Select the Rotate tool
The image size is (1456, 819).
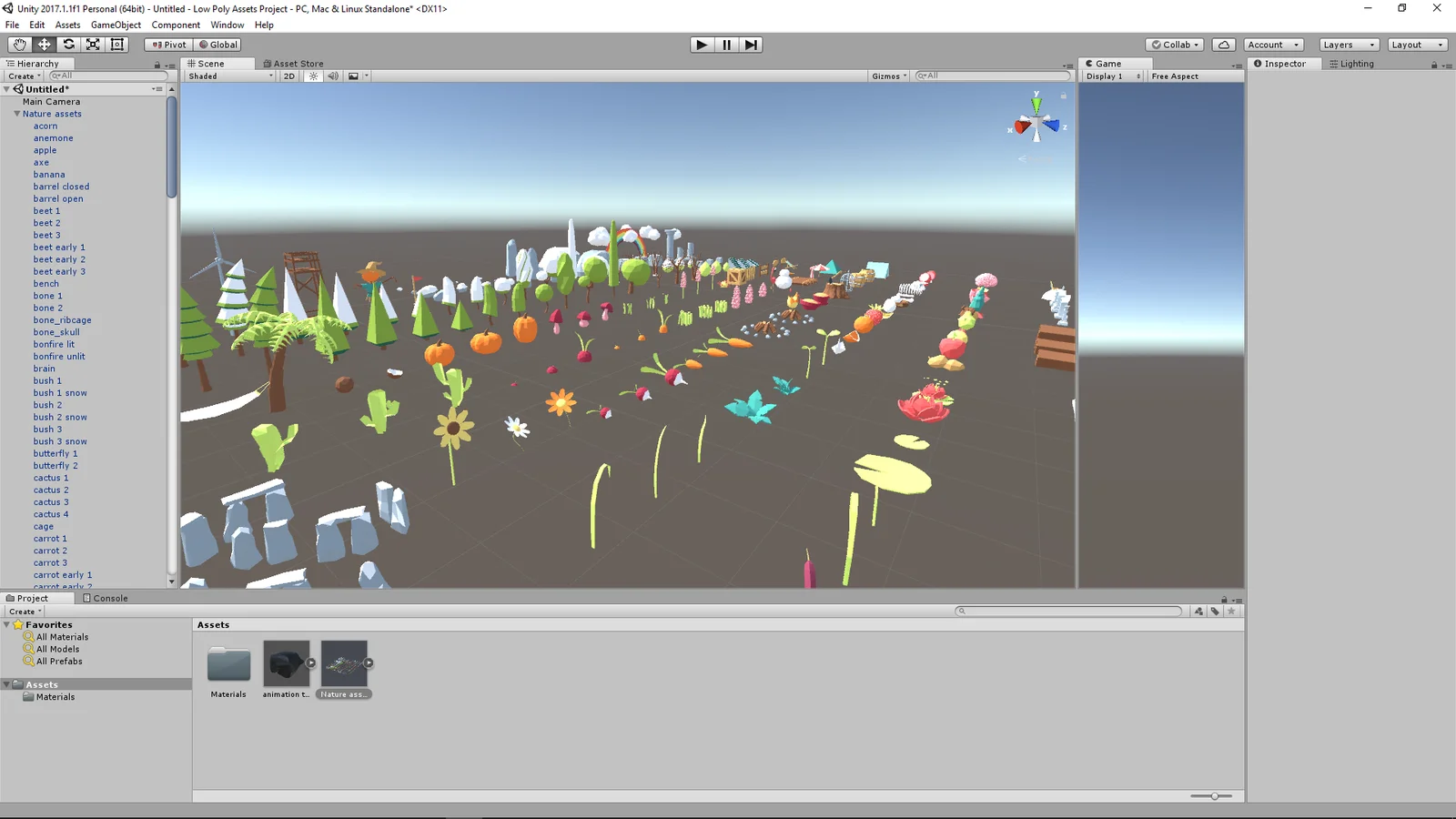(68, 44)
